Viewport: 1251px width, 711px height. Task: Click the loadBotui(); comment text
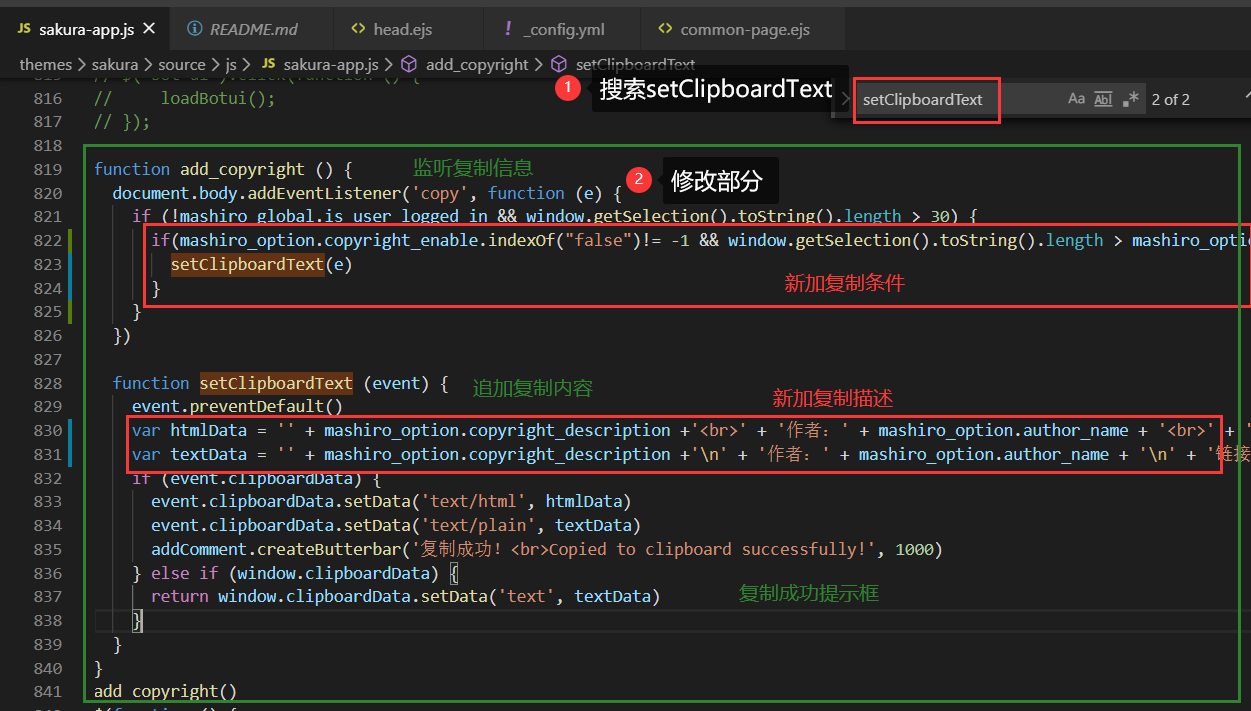pyautogui.click(x=217, y=98)
